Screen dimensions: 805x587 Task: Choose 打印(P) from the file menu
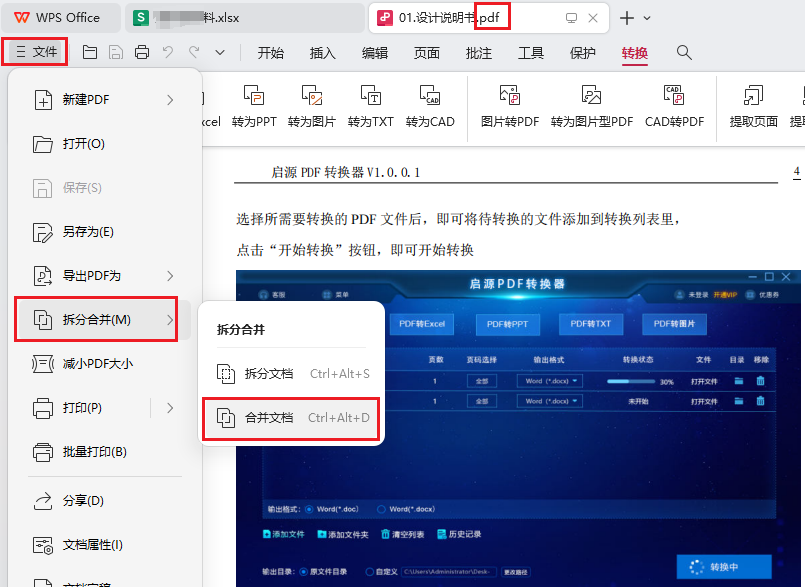82,408
